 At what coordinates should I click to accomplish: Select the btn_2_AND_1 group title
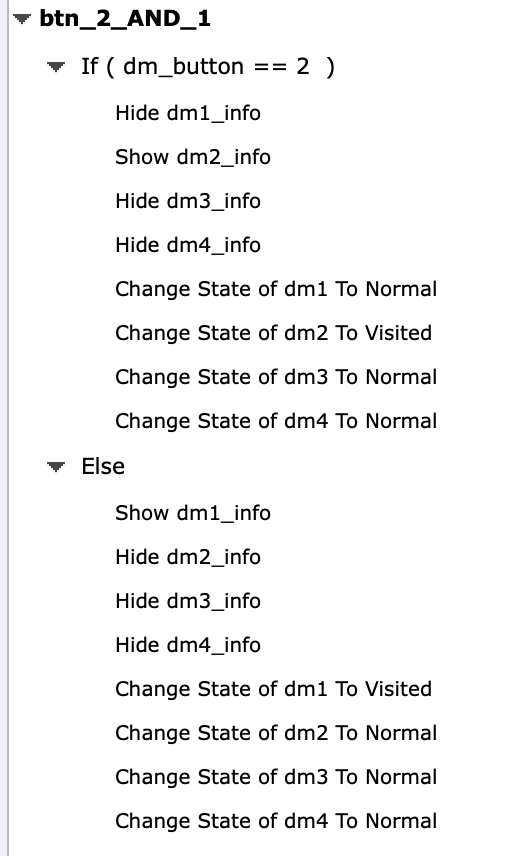pos(125,19)
